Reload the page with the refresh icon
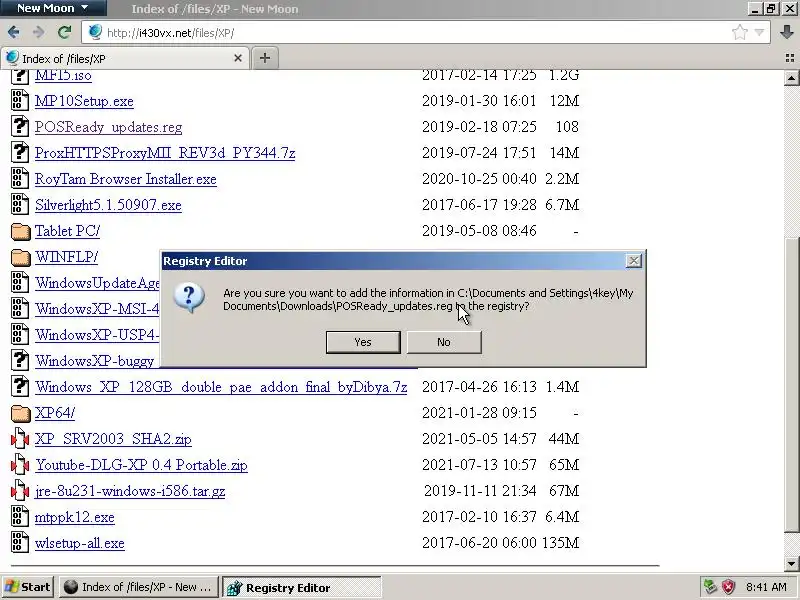This screenshot has width=800, height=600. click(64, 33)
